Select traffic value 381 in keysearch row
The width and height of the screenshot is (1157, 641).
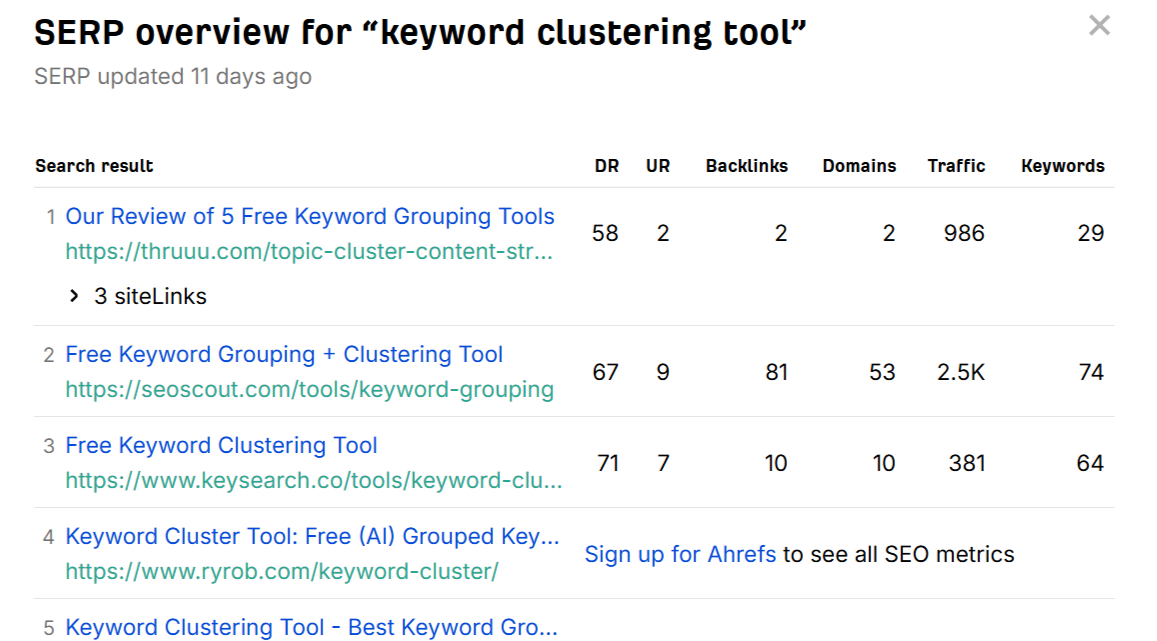coord(967,463)
